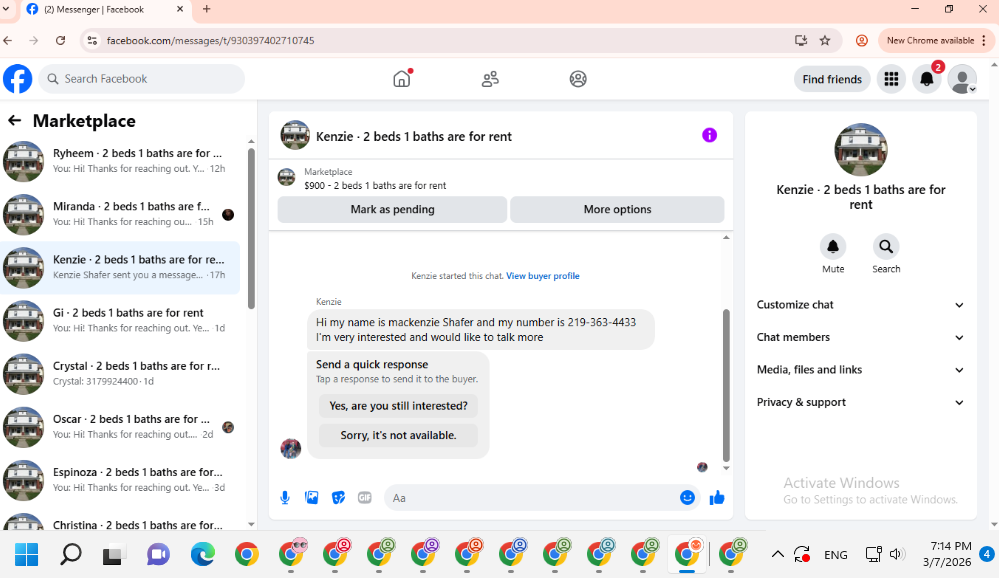Open the notifications bell with badge
This screenshot has height=578, width=999.
pyautogui.click(x=927, y=79)
